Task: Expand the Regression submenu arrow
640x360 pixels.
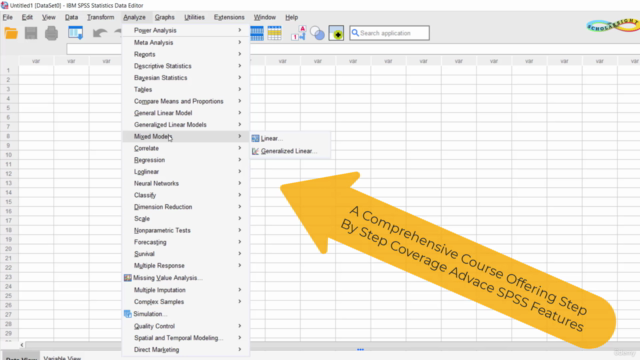Action: pyautogui.click(x=240, y=160)
